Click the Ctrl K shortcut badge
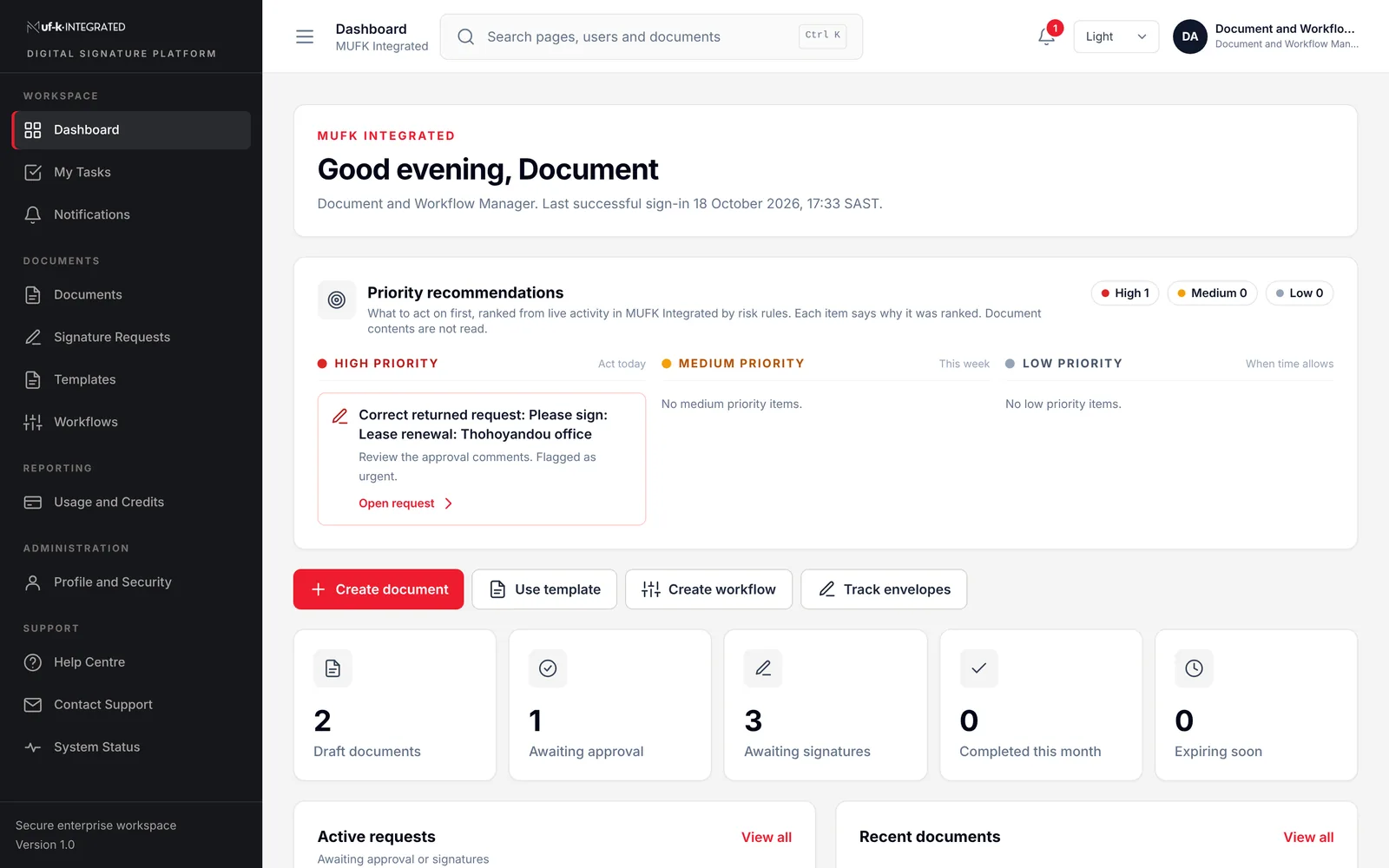 [823, 36]
